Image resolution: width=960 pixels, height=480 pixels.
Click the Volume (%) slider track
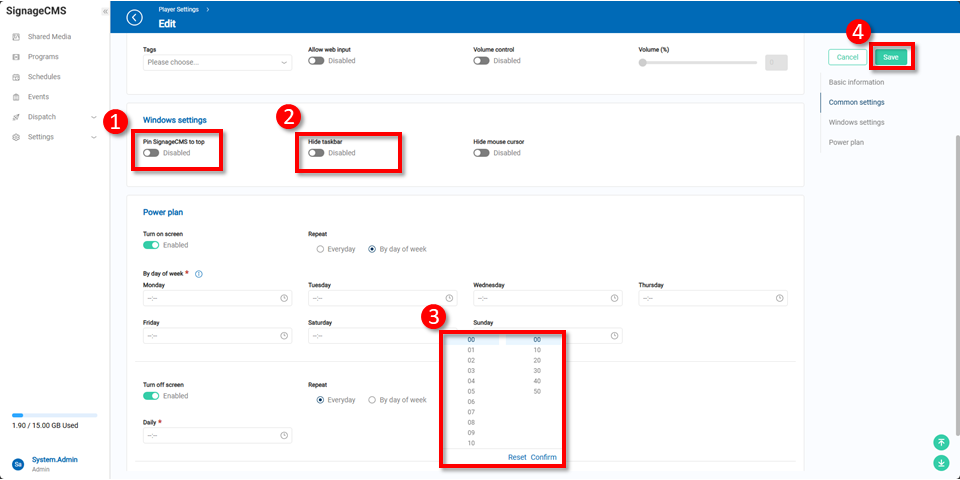(x=698, y=62)
